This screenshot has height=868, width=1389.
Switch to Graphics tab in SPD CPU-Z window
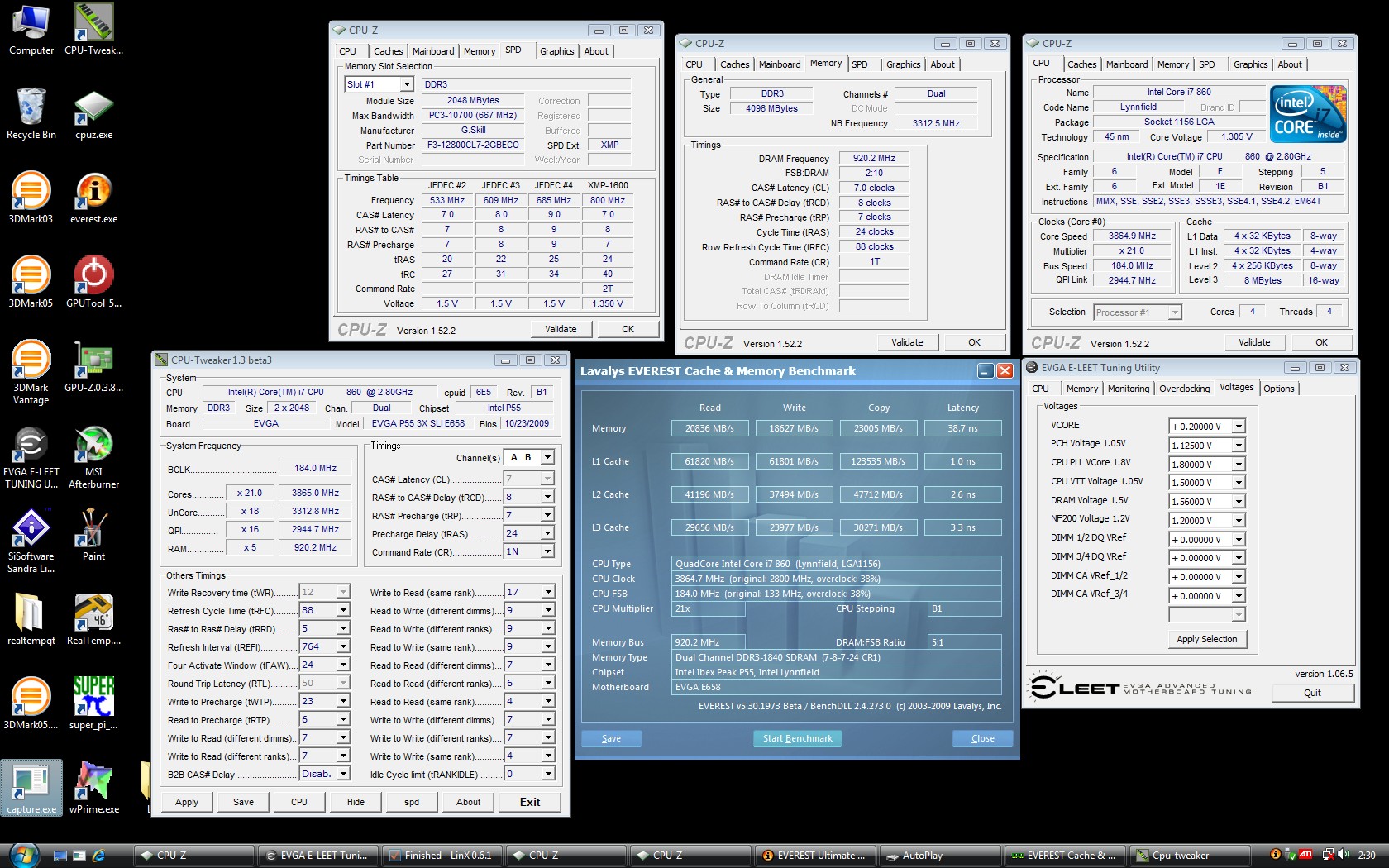tap(556, 51)
